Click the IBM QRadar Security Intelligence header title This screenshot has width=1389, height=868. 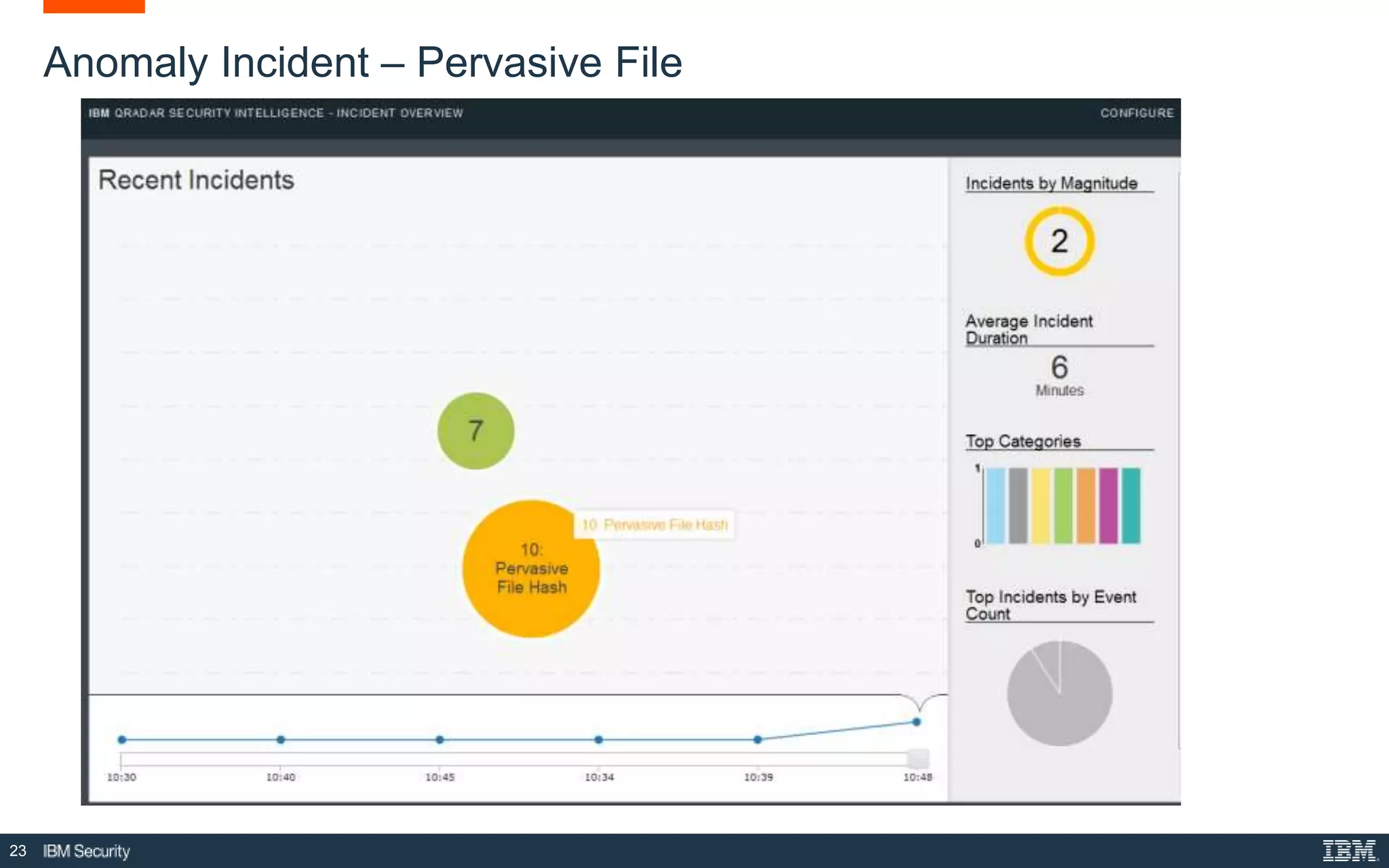tap(275, 113)
